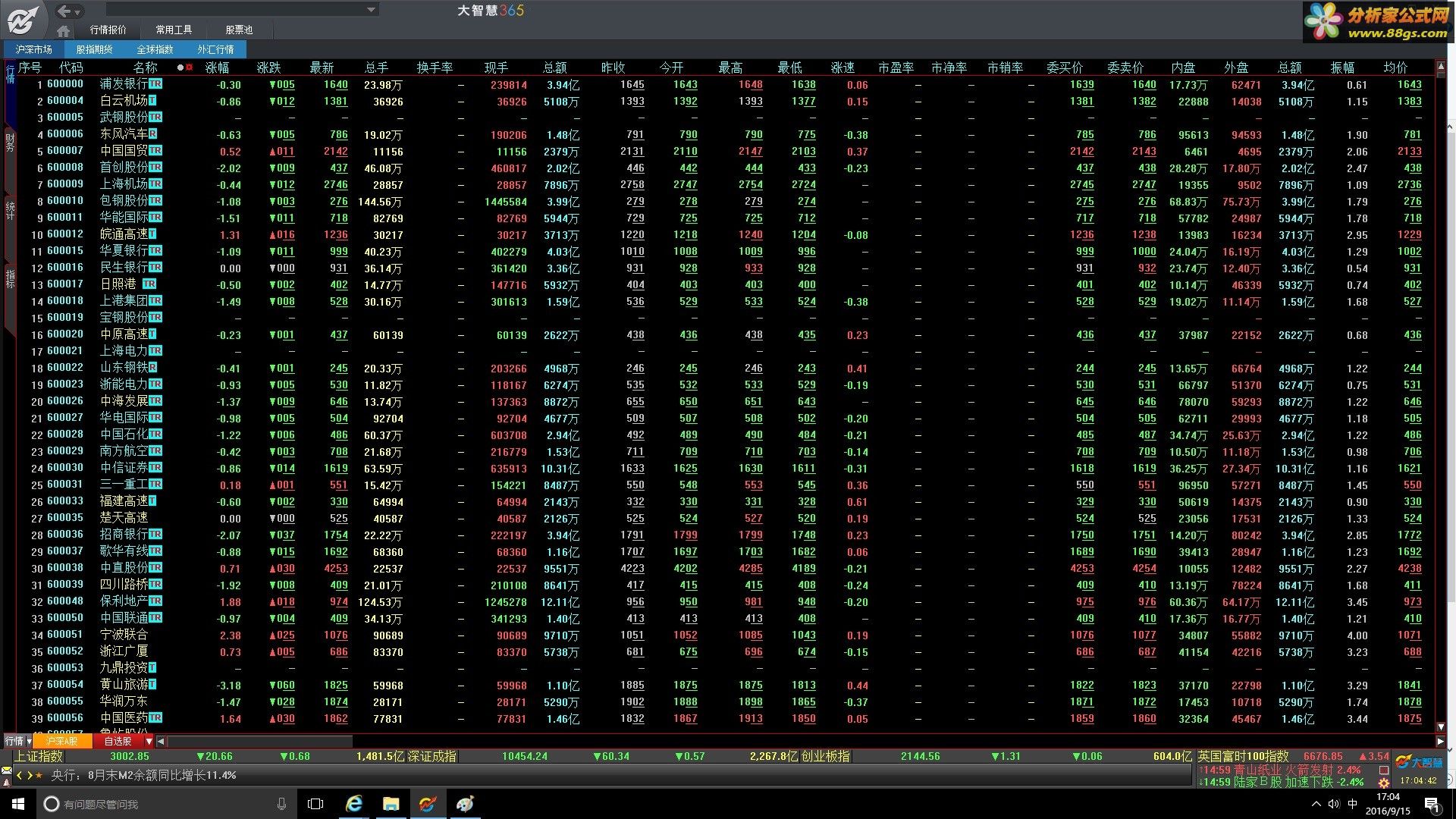Open the 青山纸业 火箭发射 alert

1281,770
